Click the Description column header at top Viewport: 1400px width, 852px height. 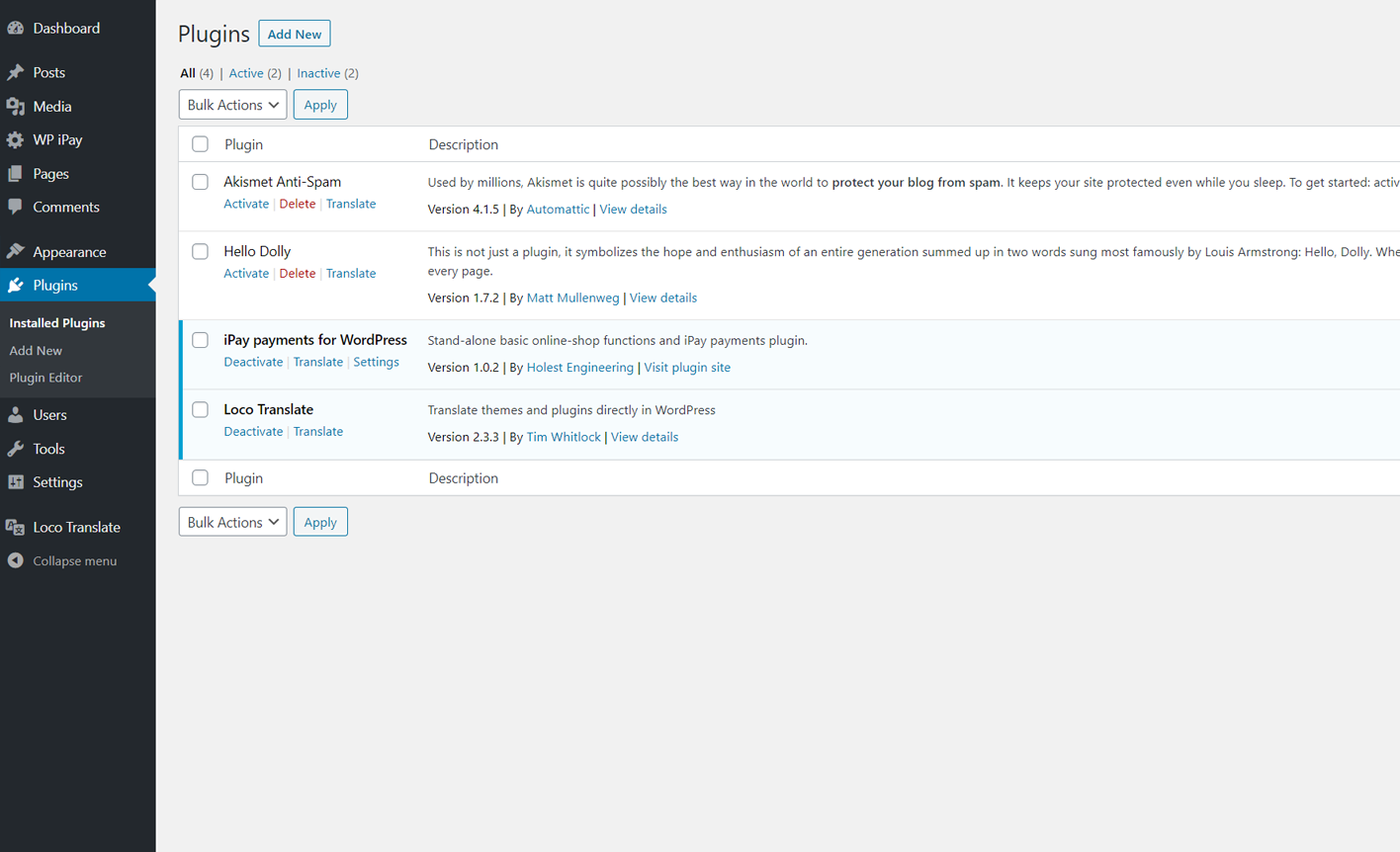coord(464,144)
